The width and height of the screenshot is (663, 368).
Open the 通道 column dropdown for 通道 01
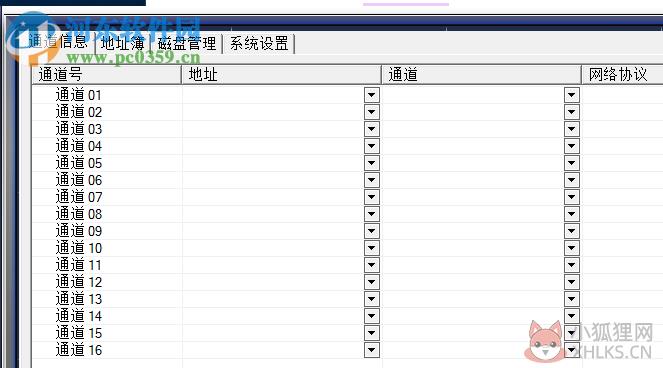click(572, 95)
